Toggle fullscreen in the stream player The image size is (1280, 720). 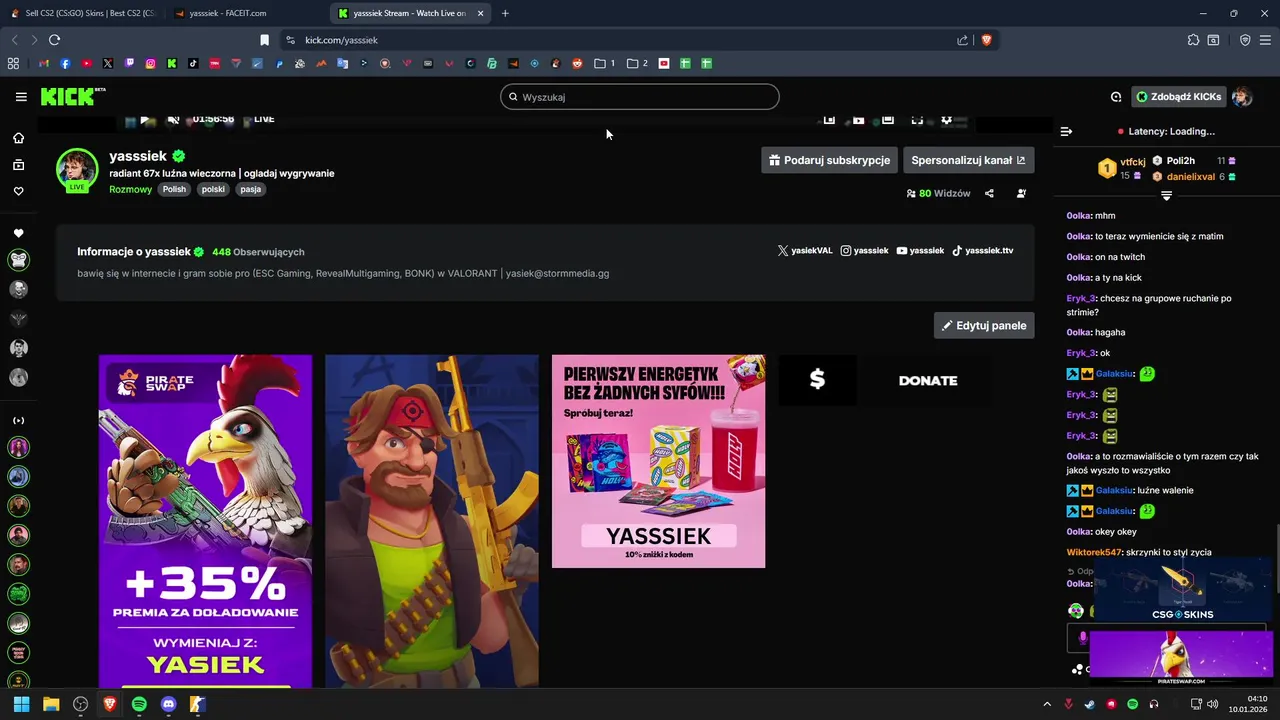917,119
